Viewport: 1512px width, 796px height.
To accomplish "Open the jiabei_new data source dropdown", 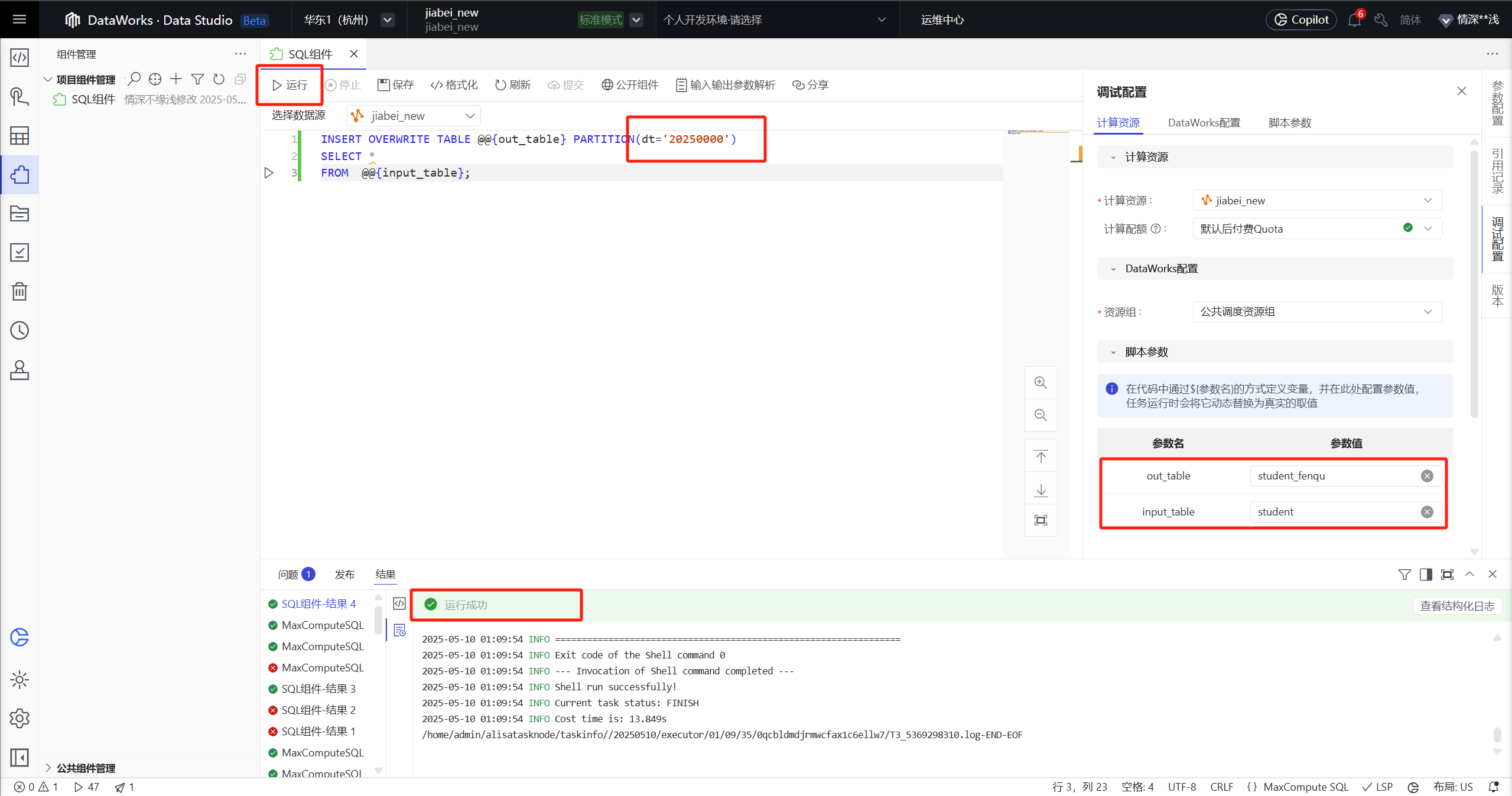I will click(x=414, y=116).
